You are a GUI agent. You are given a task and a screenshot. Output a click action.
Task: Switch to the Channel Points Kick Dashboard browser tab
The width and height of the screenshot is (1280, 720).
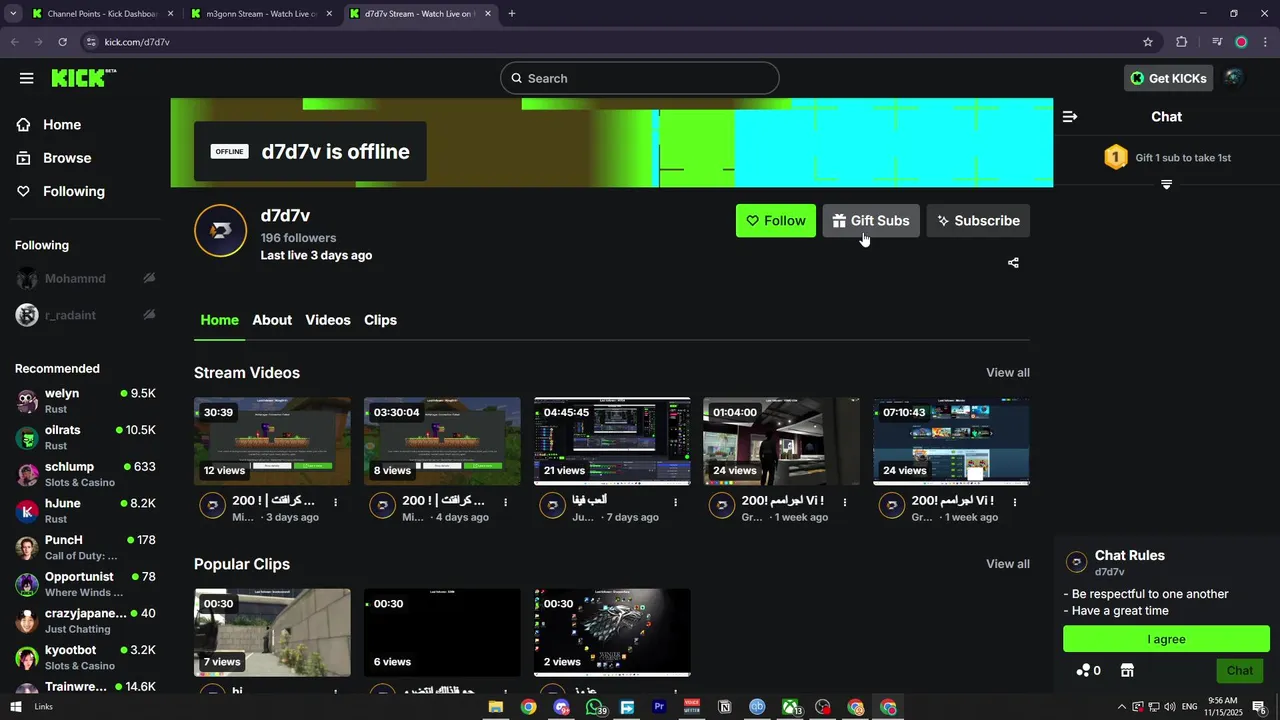pos(103,14)
